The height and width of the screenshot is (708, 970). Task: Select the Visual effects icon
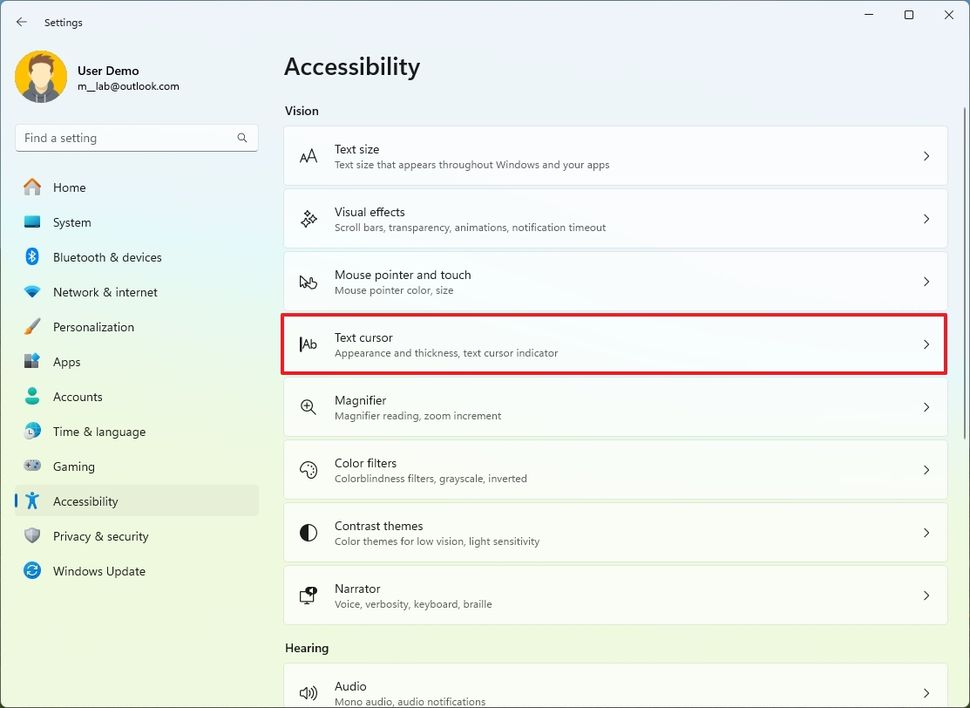tap(308, 219)
